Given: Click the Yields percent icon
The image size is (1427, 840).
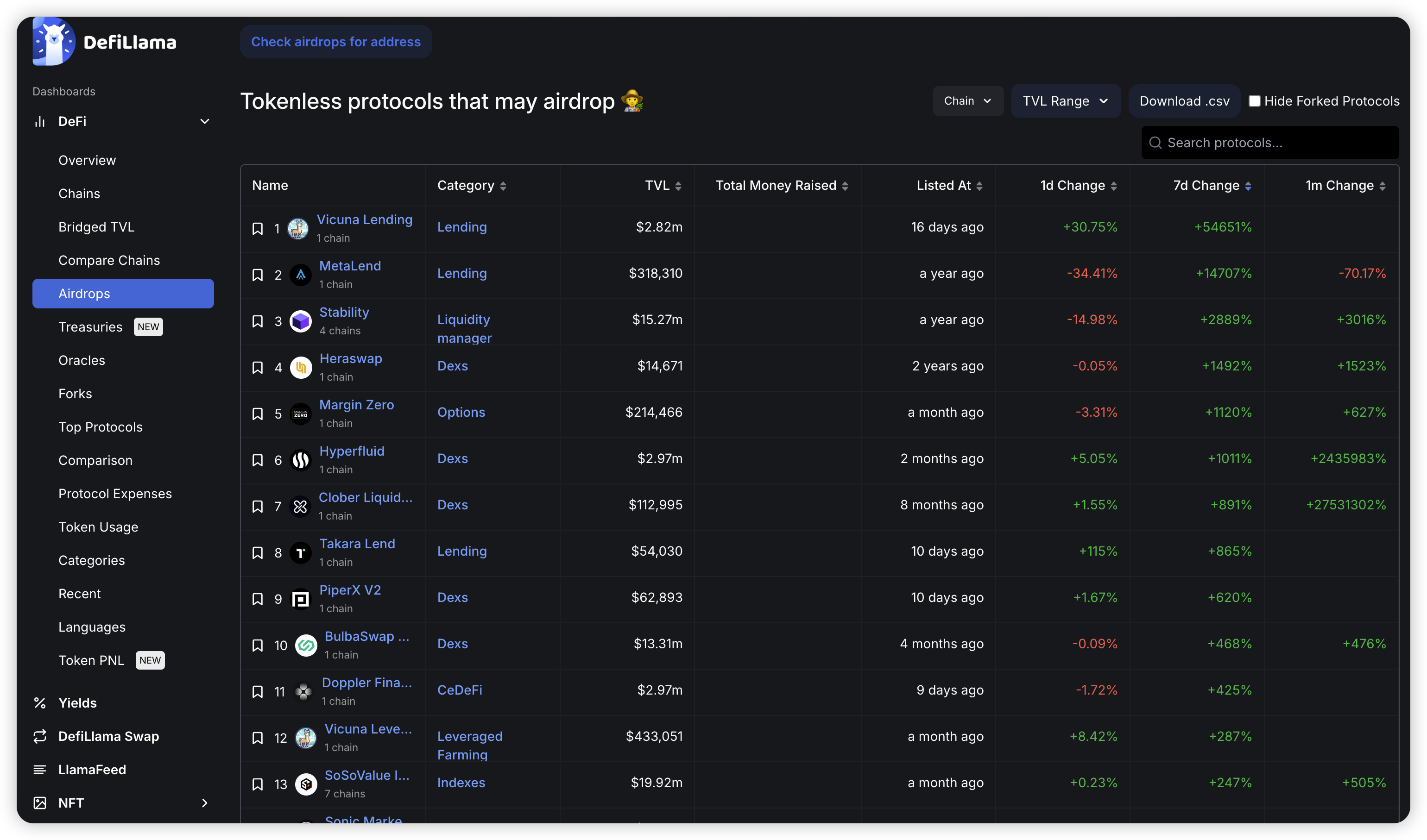Looking at the screenshot, I should [40, 703].
